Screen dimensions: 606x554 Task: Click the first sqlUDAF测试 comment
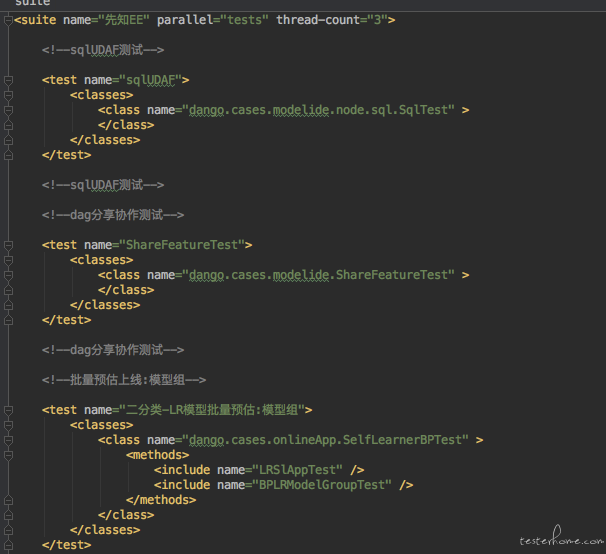tap(103, 50)
